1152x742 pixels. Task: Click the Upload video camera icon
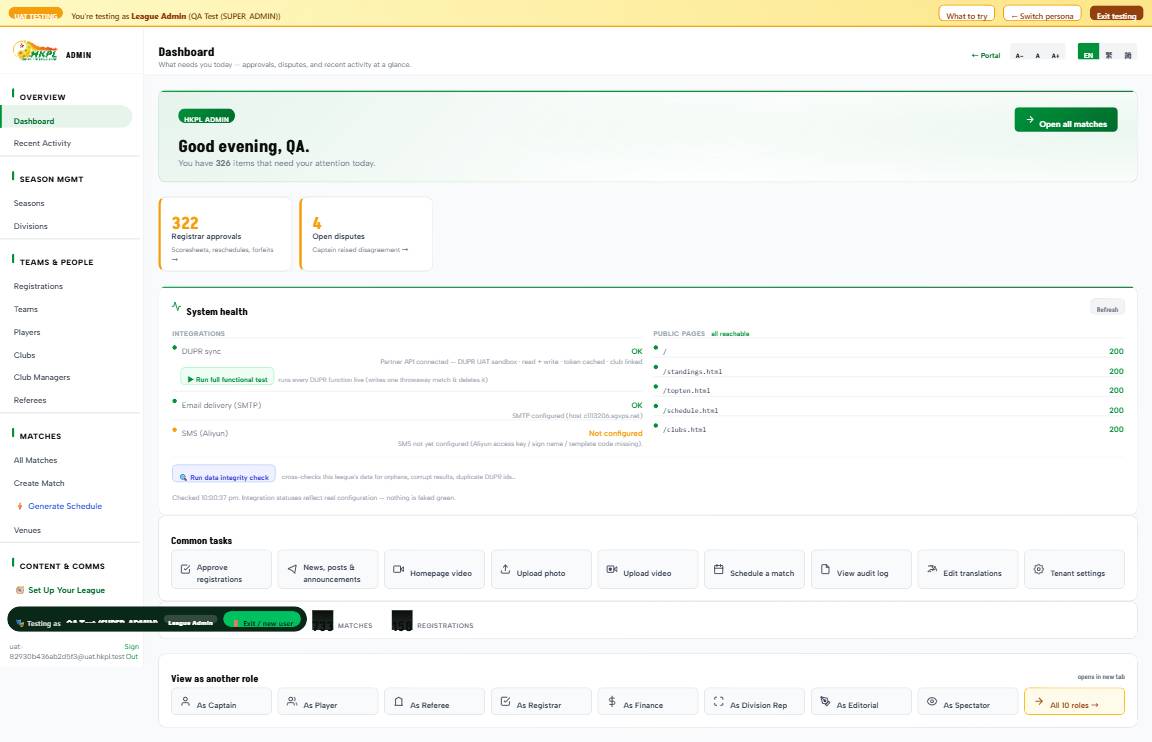(x=611, y=569)
